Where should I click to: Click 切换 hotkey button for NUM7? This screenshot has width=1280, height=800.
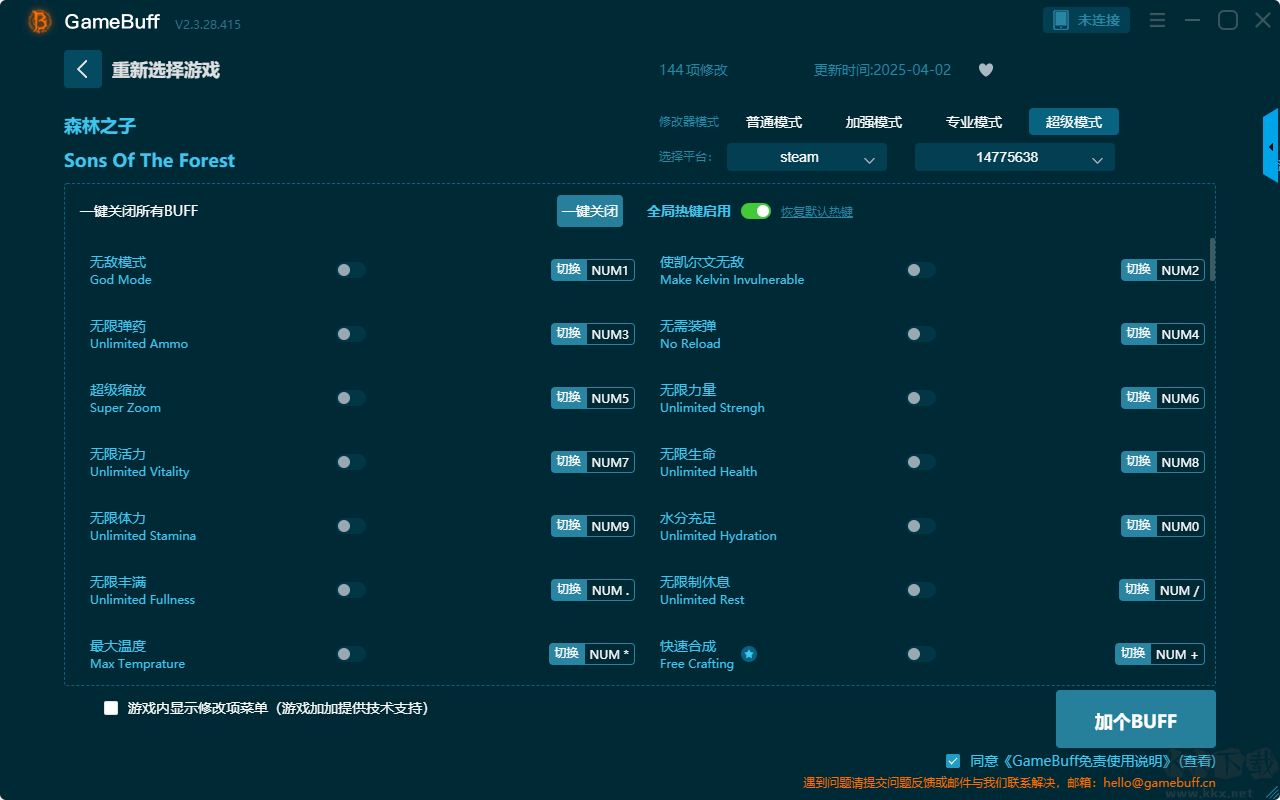point(569,462)
